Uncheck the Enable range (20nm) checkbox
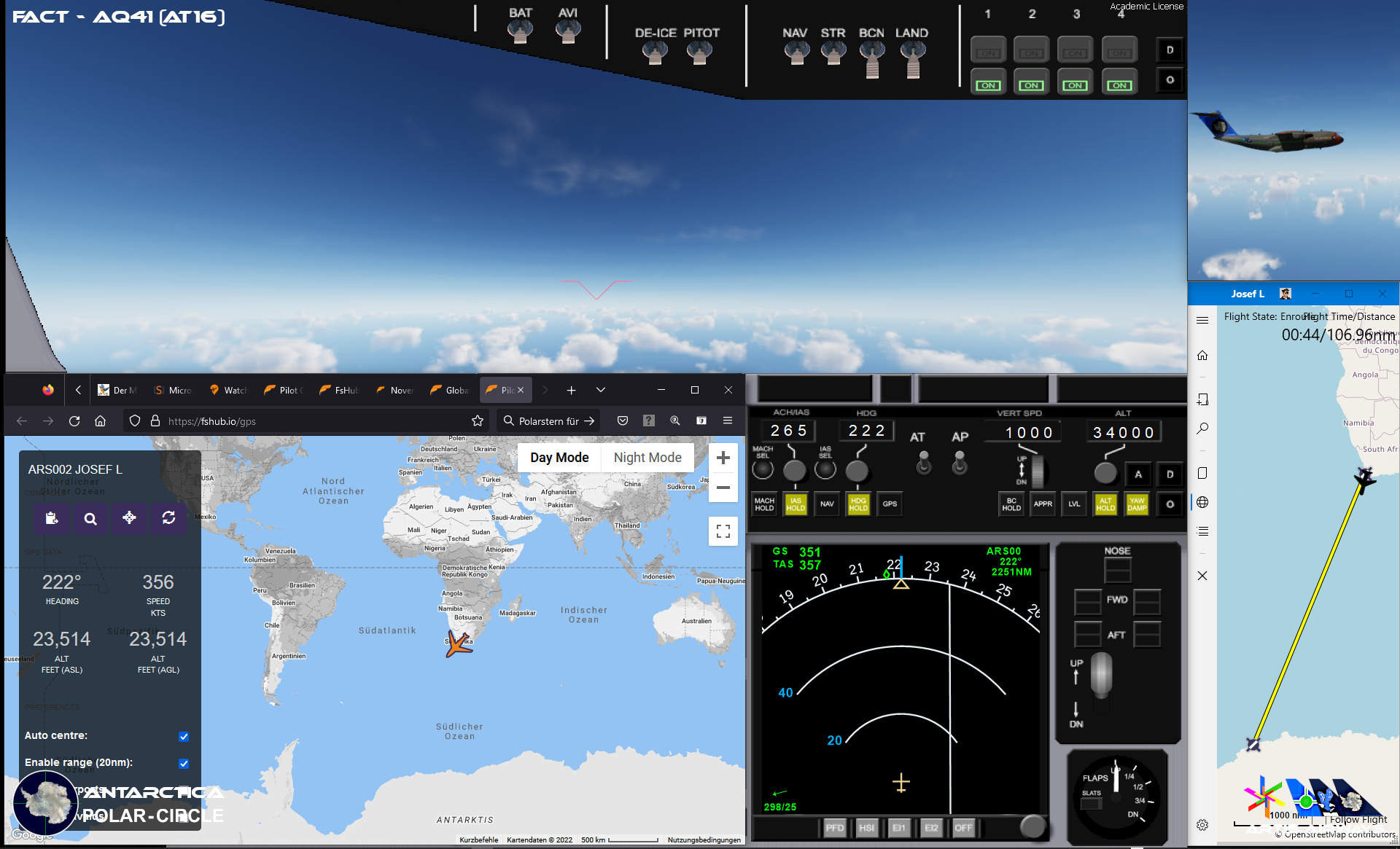1400x849 pixels. [x=184, y=764]
